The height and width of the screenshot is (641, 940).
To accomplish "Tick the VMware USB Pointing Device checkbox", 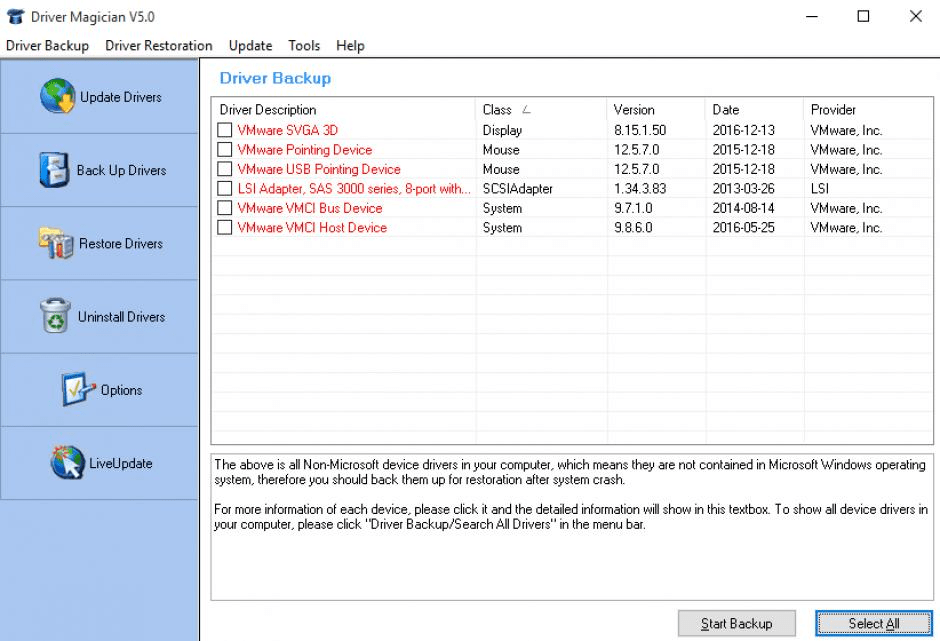I will click(x=224, y=169).
